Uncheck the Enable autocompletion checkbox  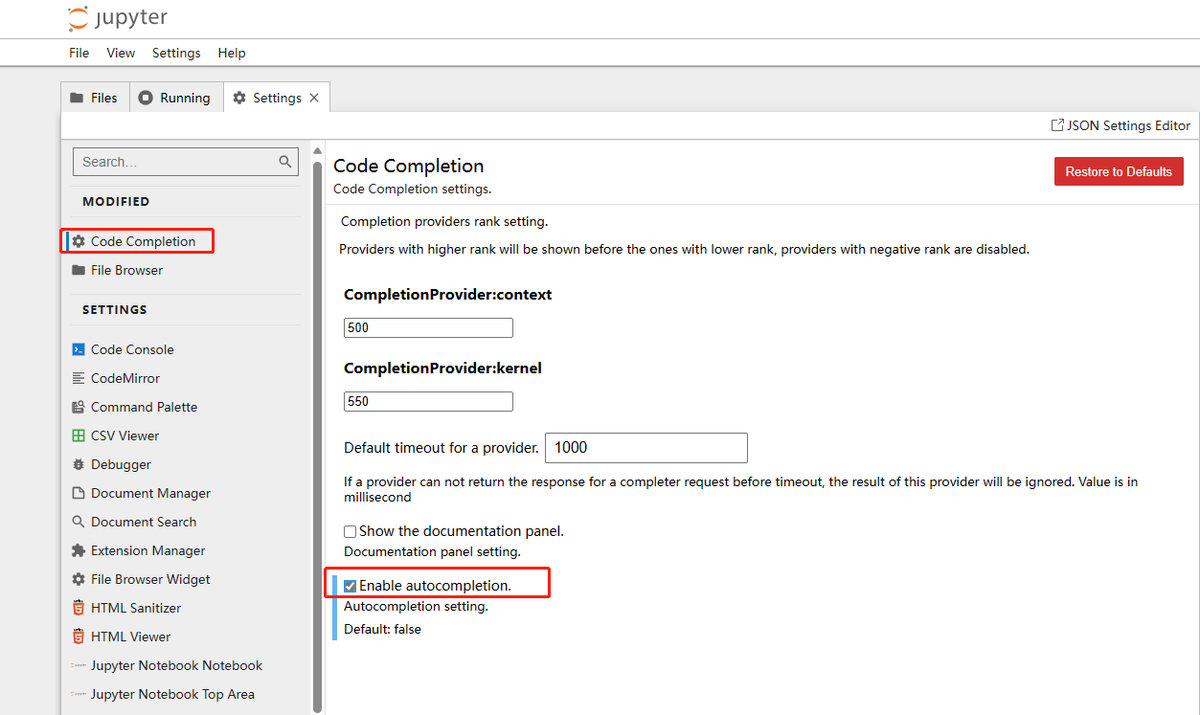tap(350, 586)
